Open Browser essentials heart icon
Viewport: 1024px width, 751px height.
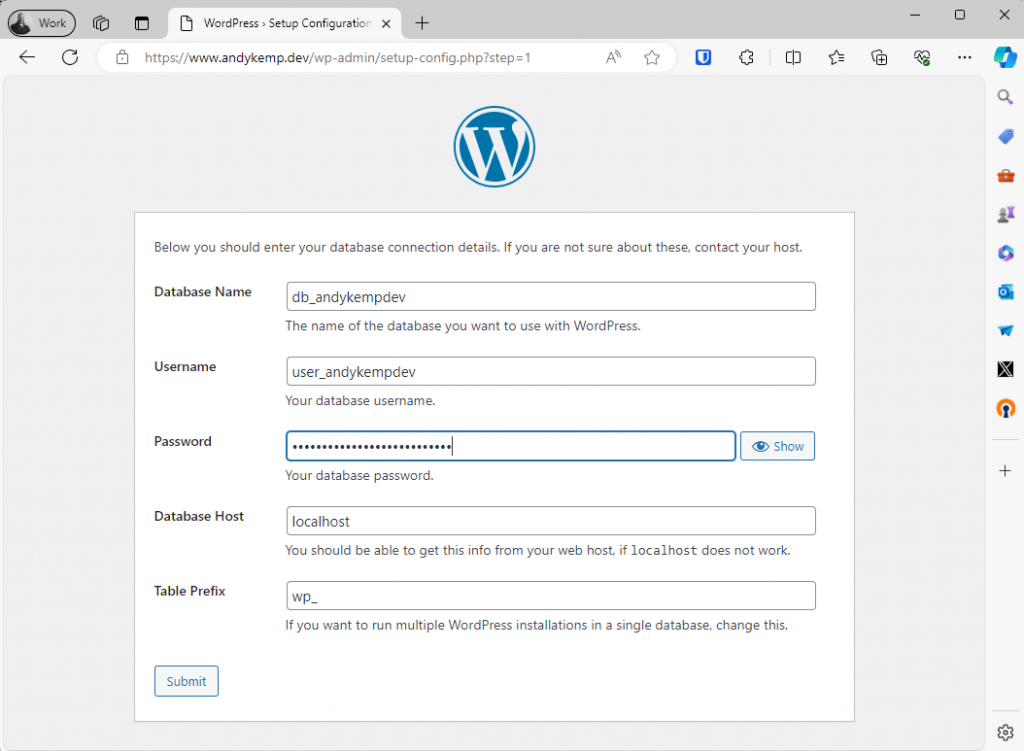click(x=922, y=57)
